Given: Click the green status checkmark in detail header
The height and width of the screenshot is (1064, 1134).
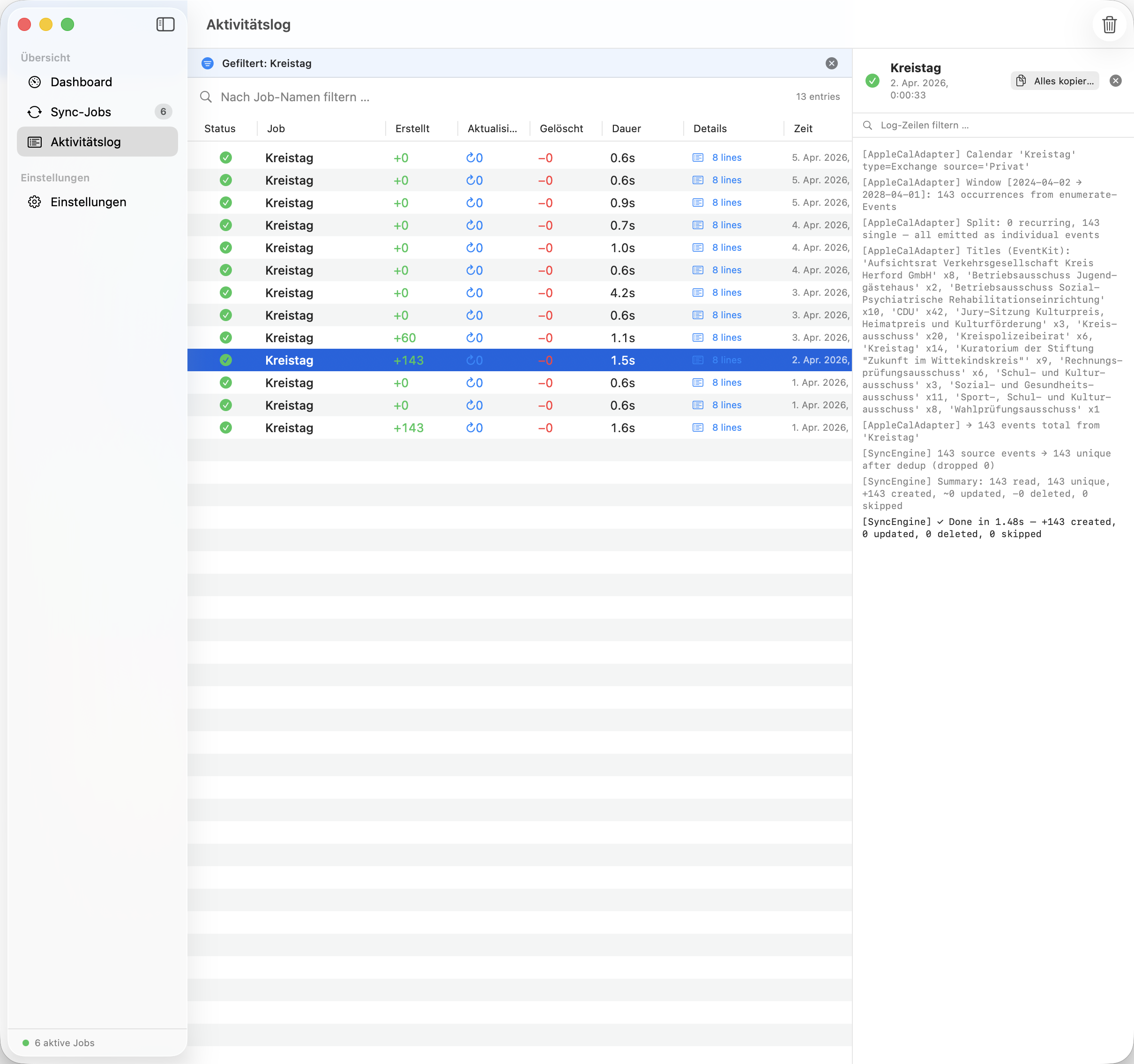Looking at the screenshot, I should pos(872,81).
